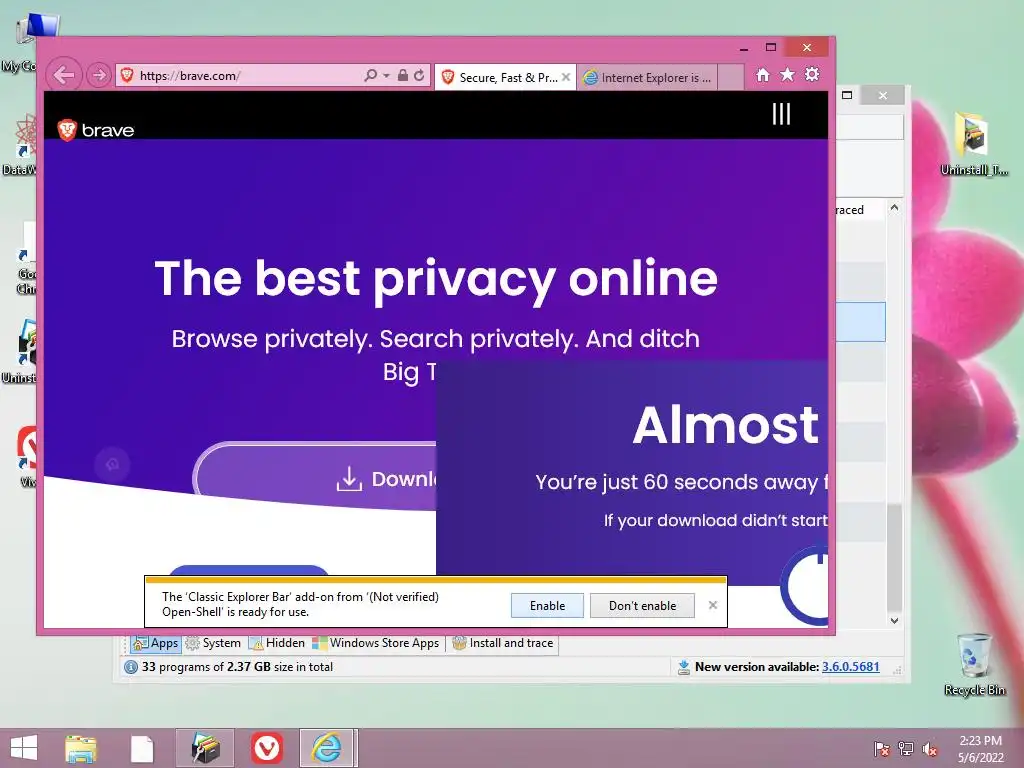Screen dimensions: 1024x768
Task: Select the Apps tab in uninstaller window
Action: coord(155,643)
